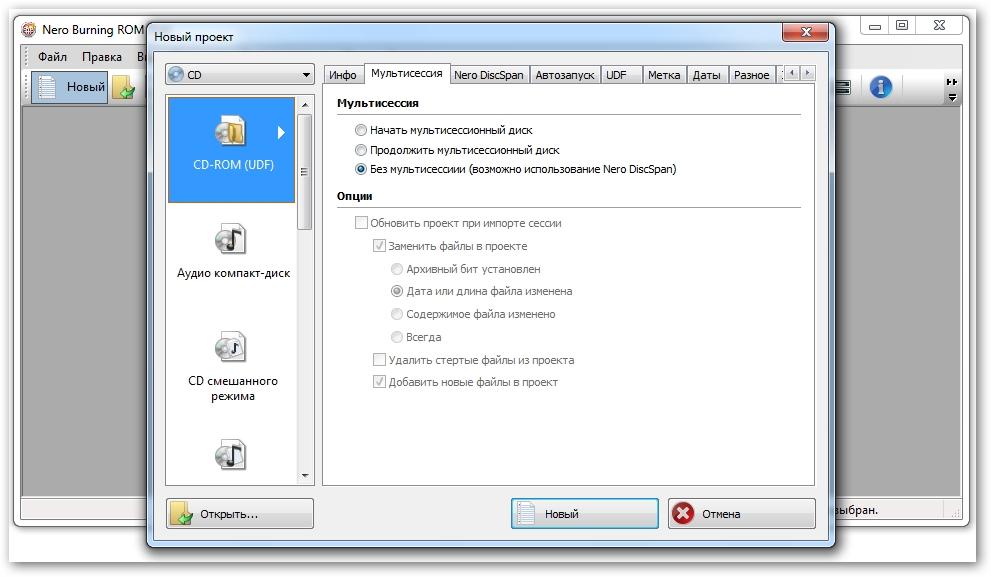991x577 pixels.
Task: Maximize the Nero Burning ROM window
Action: point(902,25)
